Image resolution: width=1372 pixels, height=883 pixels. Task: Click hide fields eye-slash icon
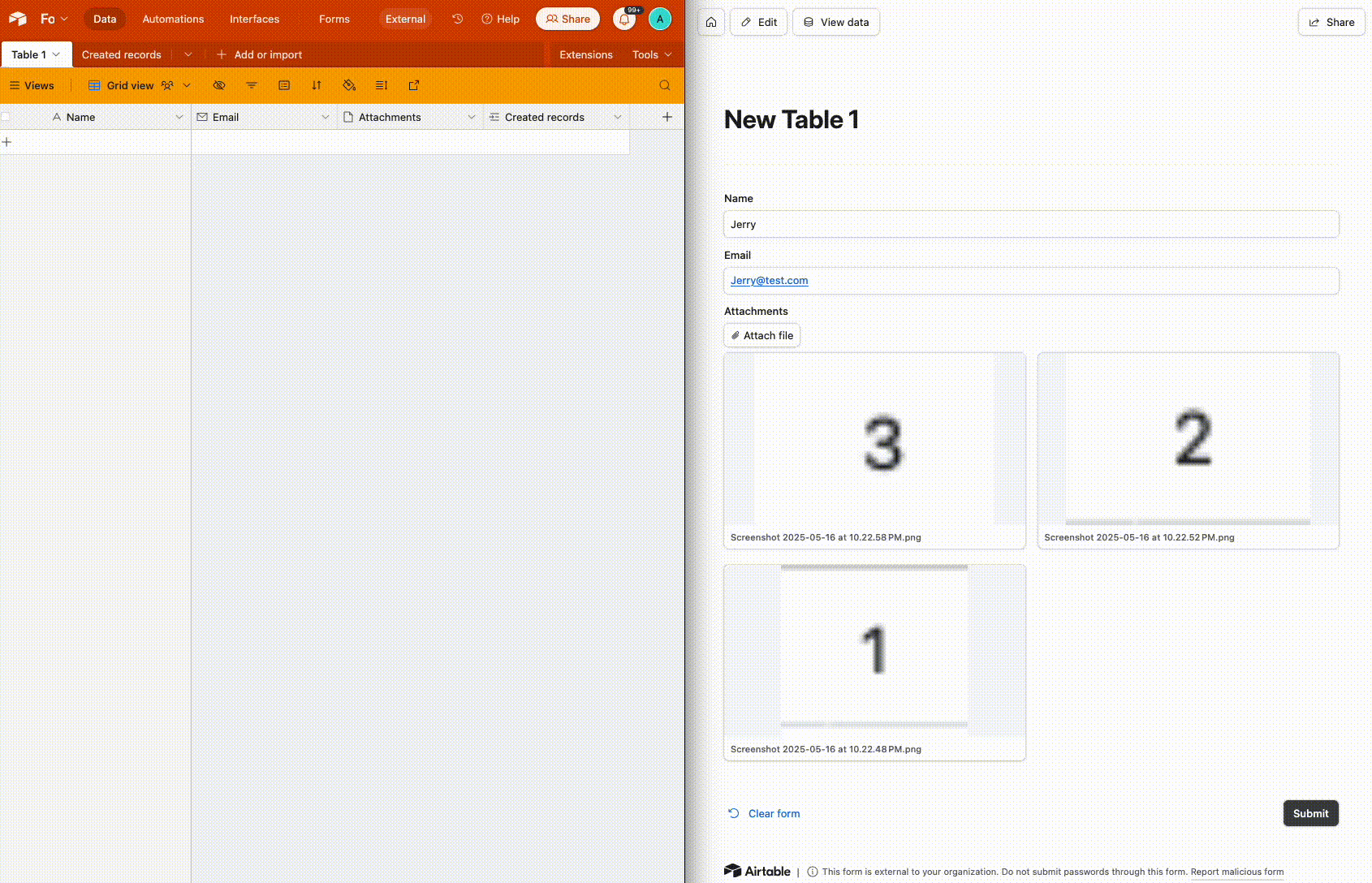[219, 85]
